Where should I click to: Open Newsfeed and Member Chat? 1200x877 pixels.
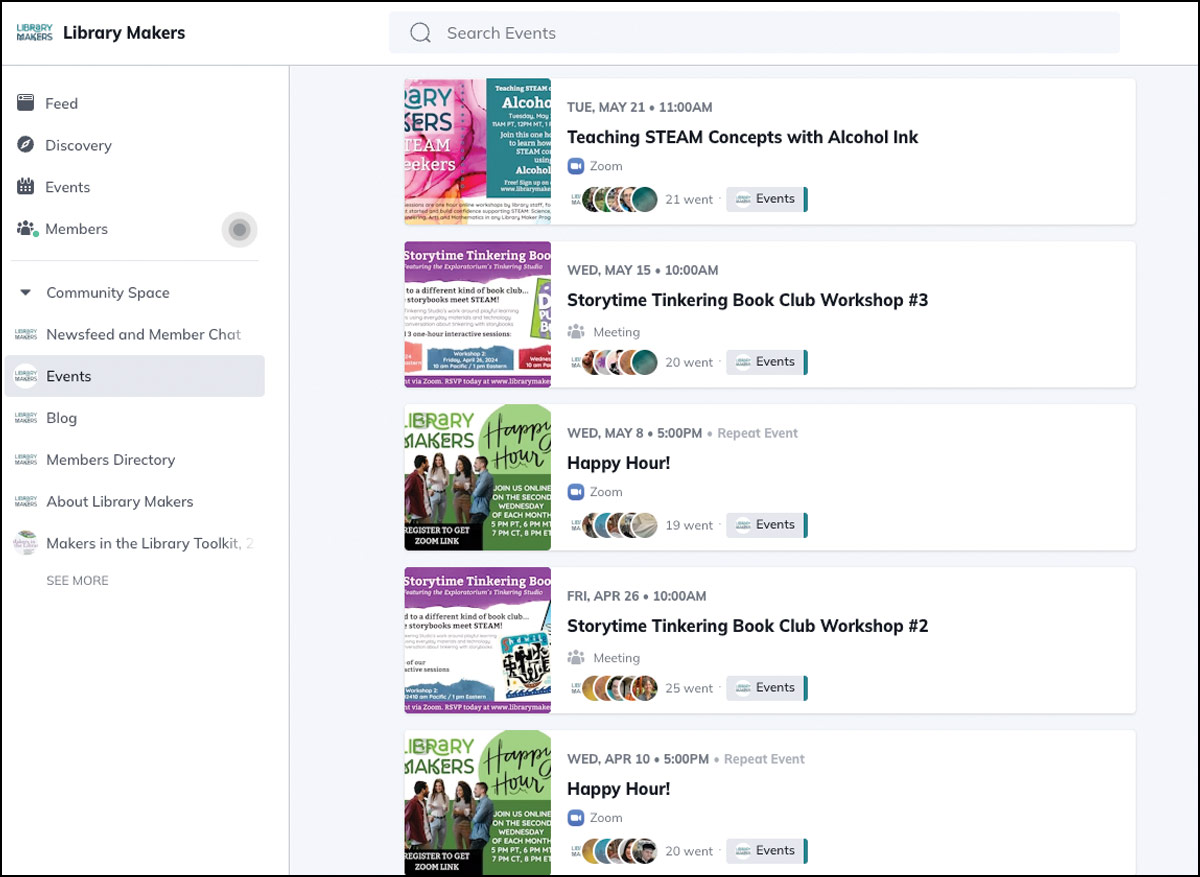(x=143, y=334)
